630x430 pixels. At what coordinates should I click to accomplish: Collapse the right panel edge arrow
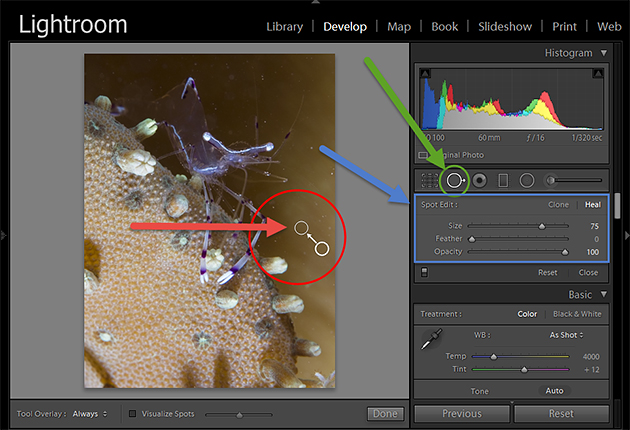tap(627, 235)
